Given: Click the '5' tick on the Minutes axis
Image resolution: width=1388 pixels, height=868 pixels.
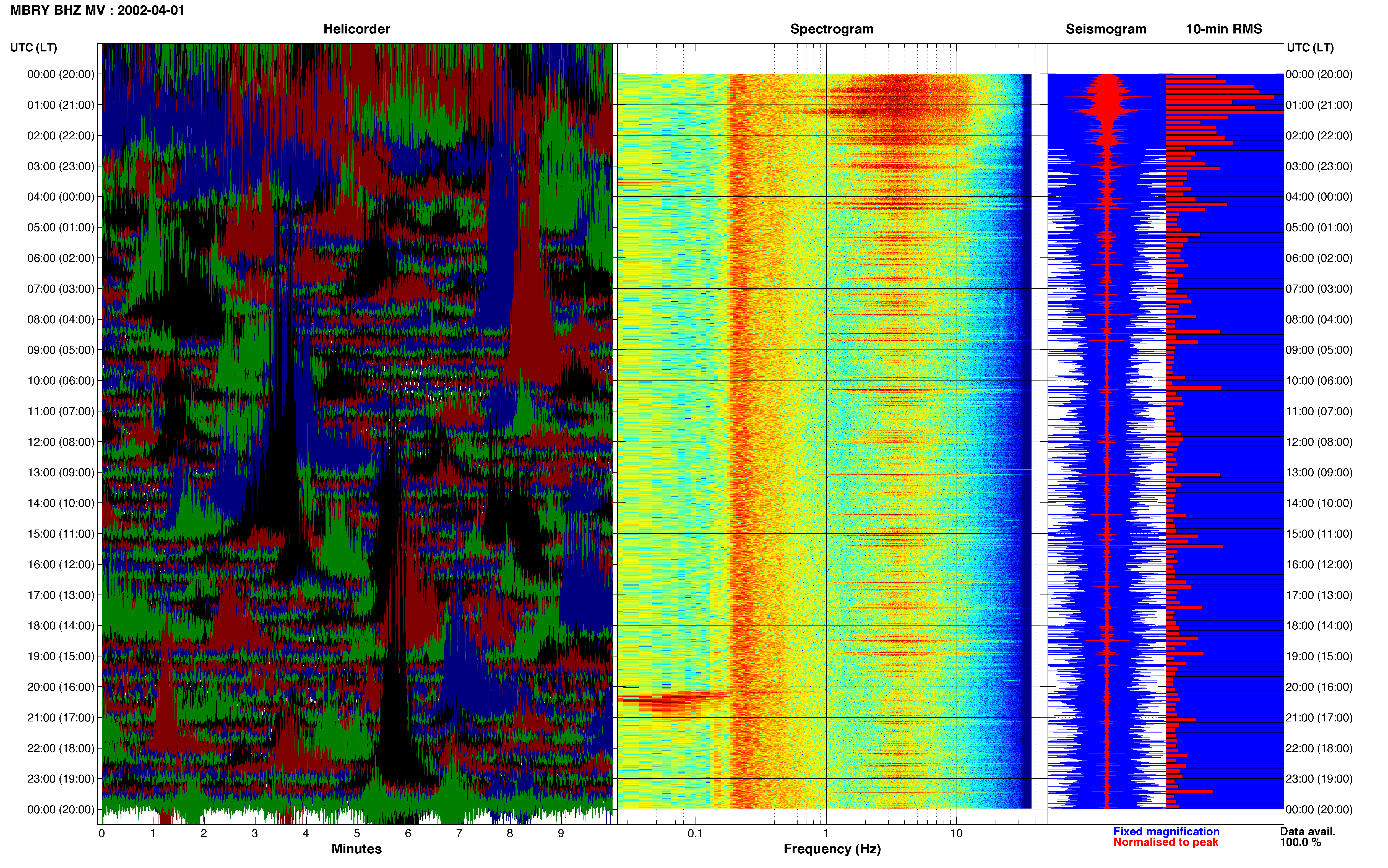Looking at the screenshot, I should pos(357,833).
